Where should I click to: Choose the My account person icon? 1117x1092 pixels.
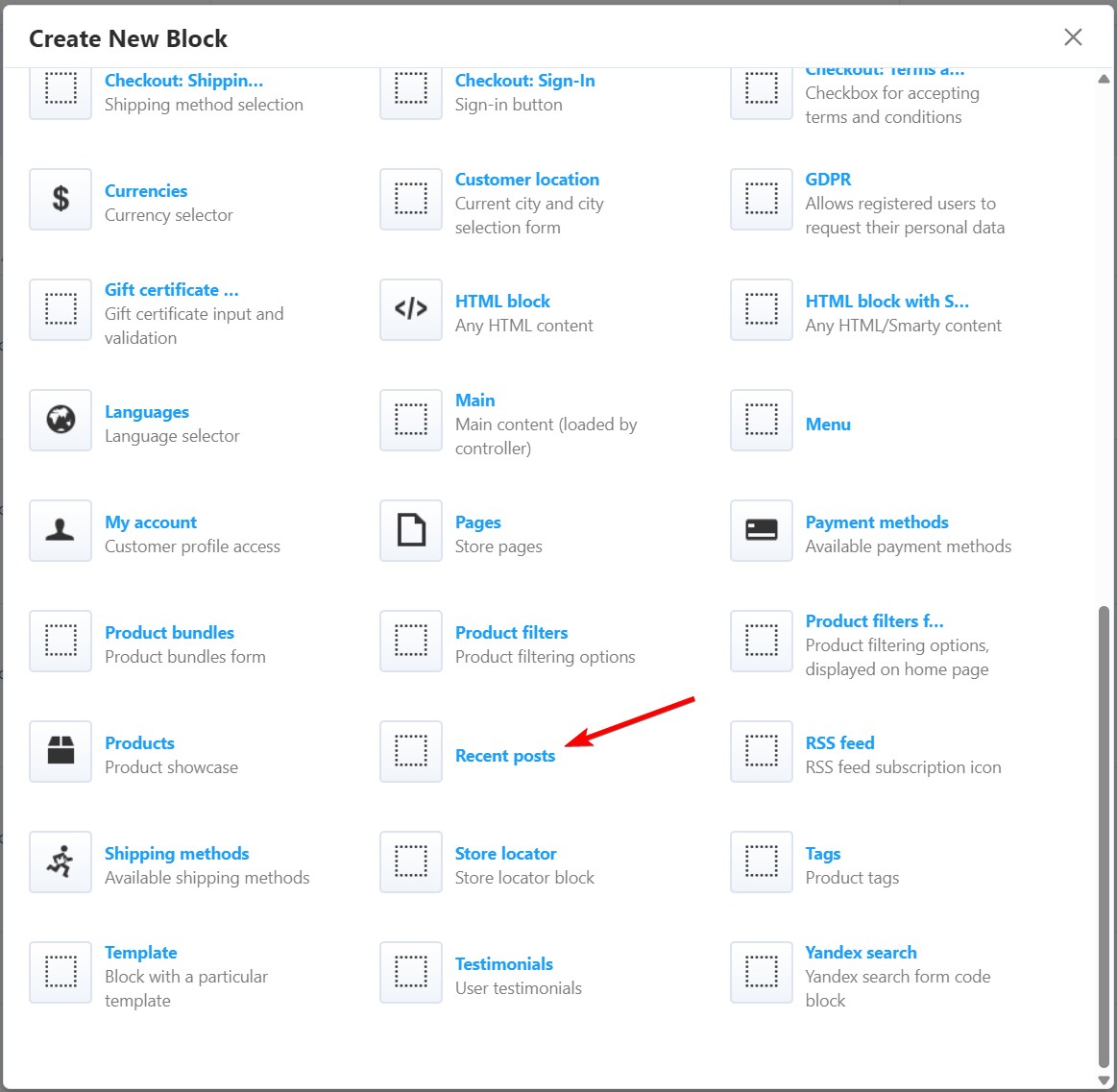click(61, 530)
